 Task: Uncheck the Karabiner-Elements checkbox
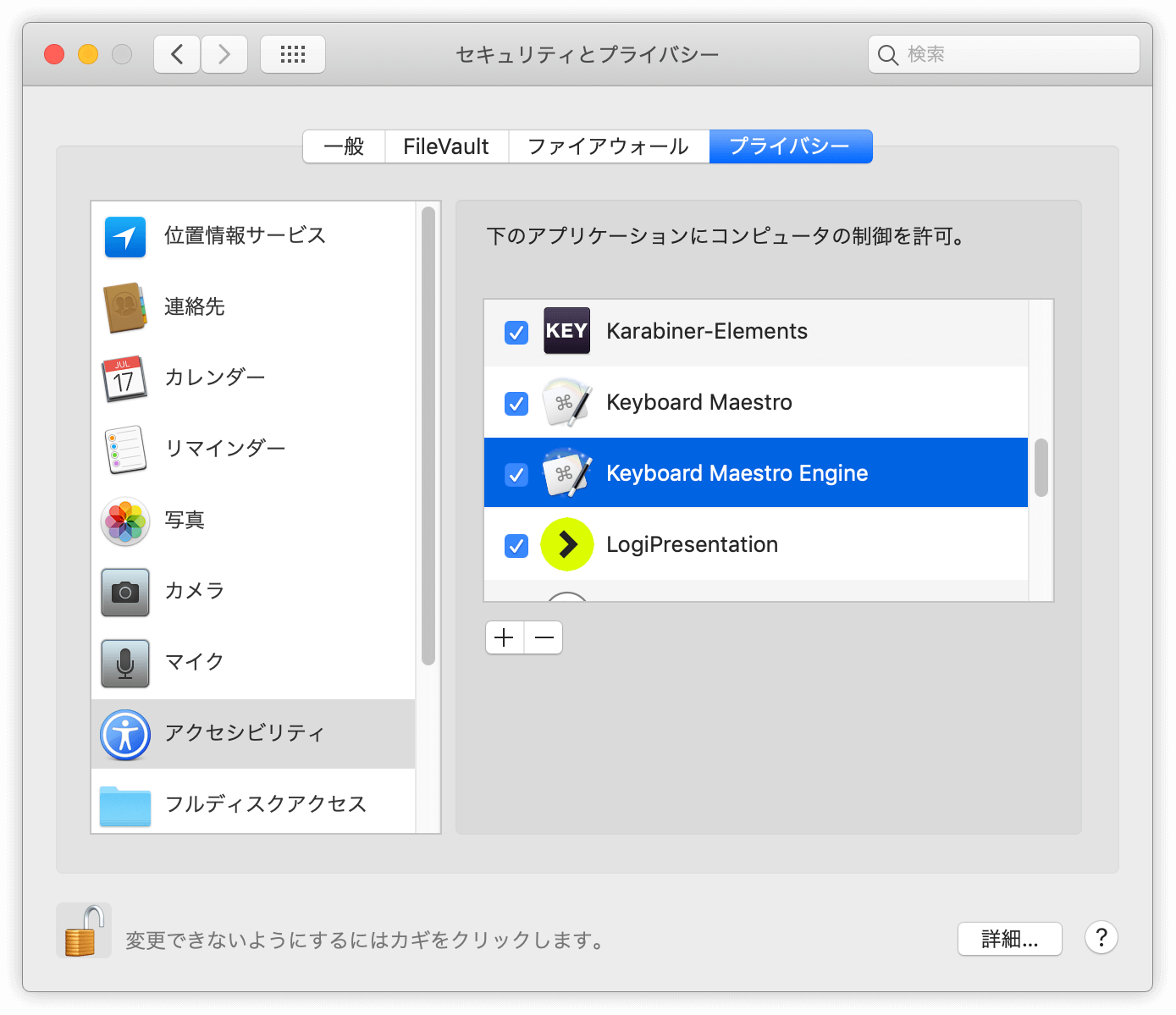click(x=516, y=333)
